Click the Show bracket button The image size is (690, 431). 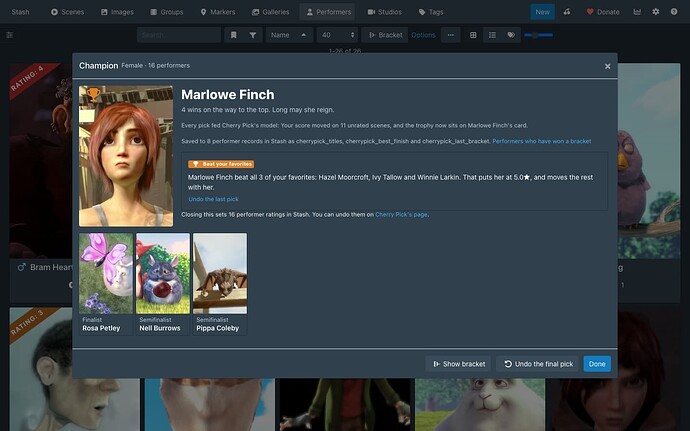[x=458, y=364]
